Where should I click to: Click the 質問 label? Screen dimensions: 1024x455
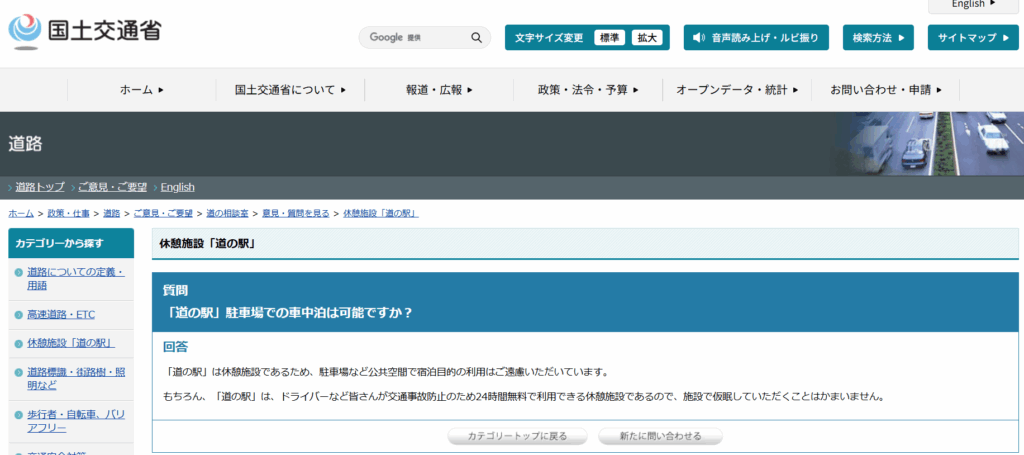click(x=176, y=290)
